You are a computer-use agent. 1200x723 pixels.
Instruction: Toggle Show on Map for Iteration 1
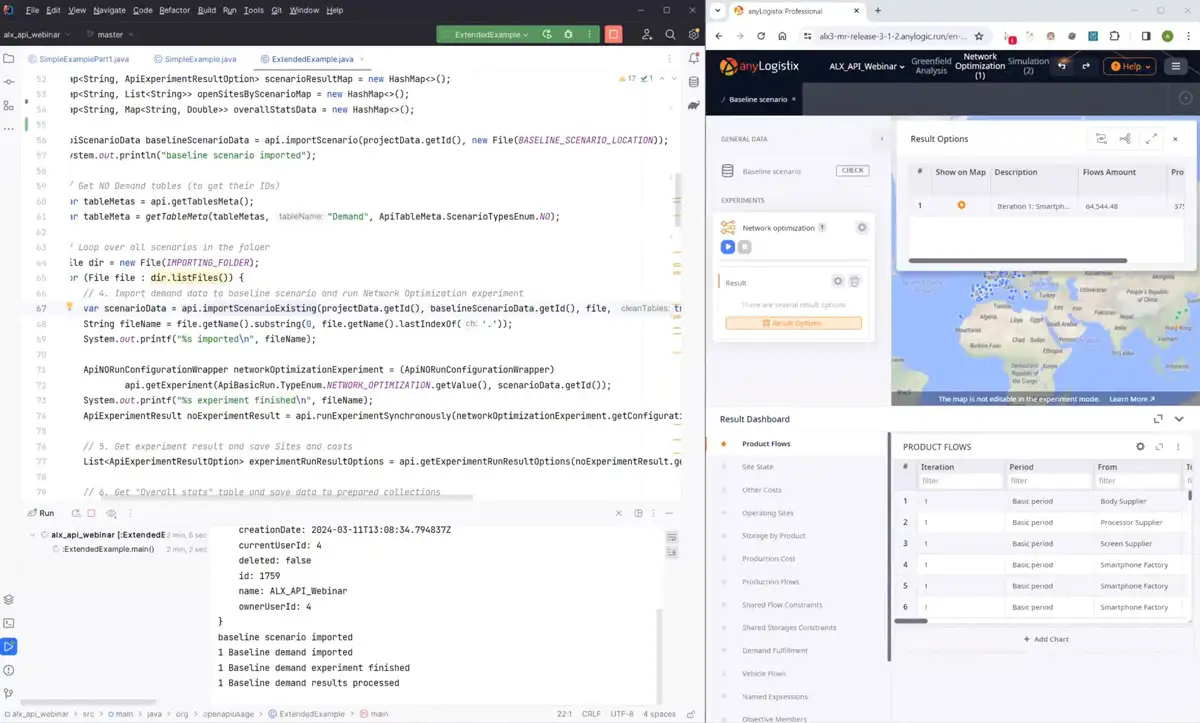point(961,206)
